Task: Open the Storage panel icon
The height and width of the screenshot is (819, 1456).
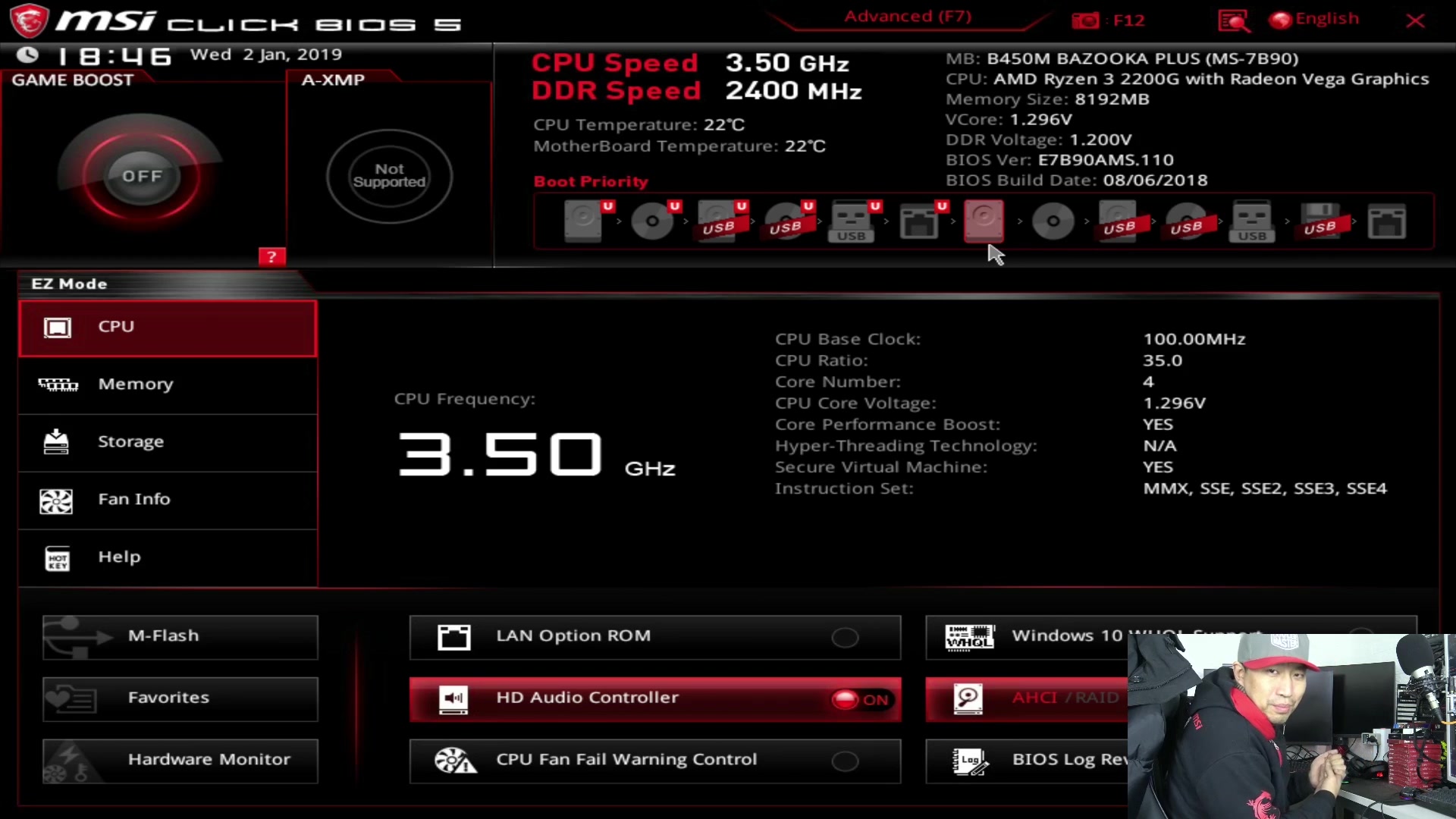Action: 55,441
